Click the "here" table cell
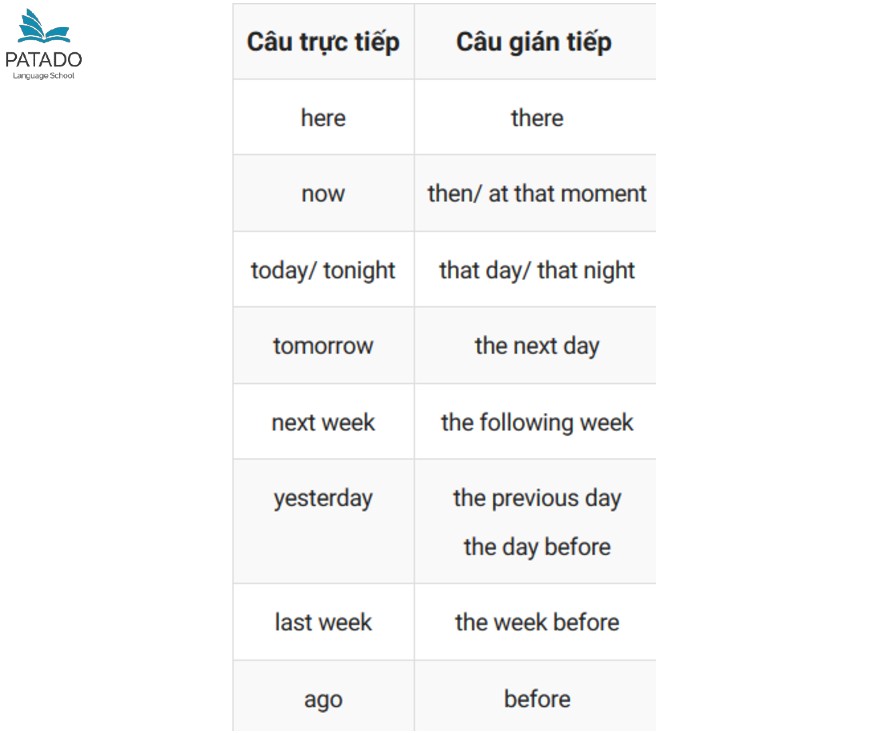 tap(323, 118)
